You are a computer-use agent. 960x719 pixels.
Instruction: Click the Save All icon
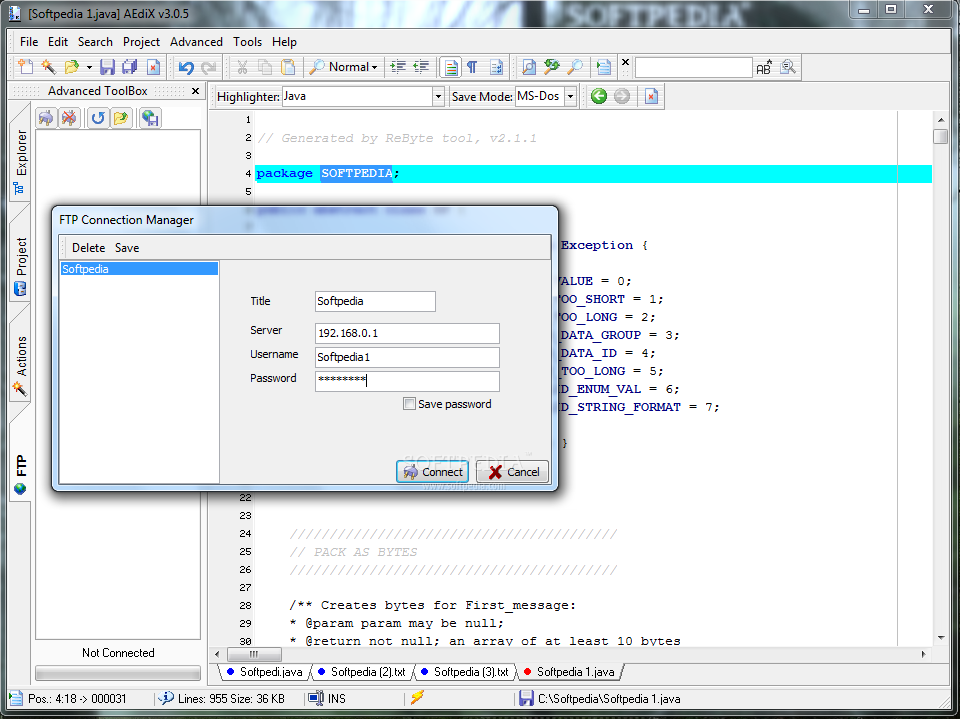pyautogui.click(x=130, y=67)
